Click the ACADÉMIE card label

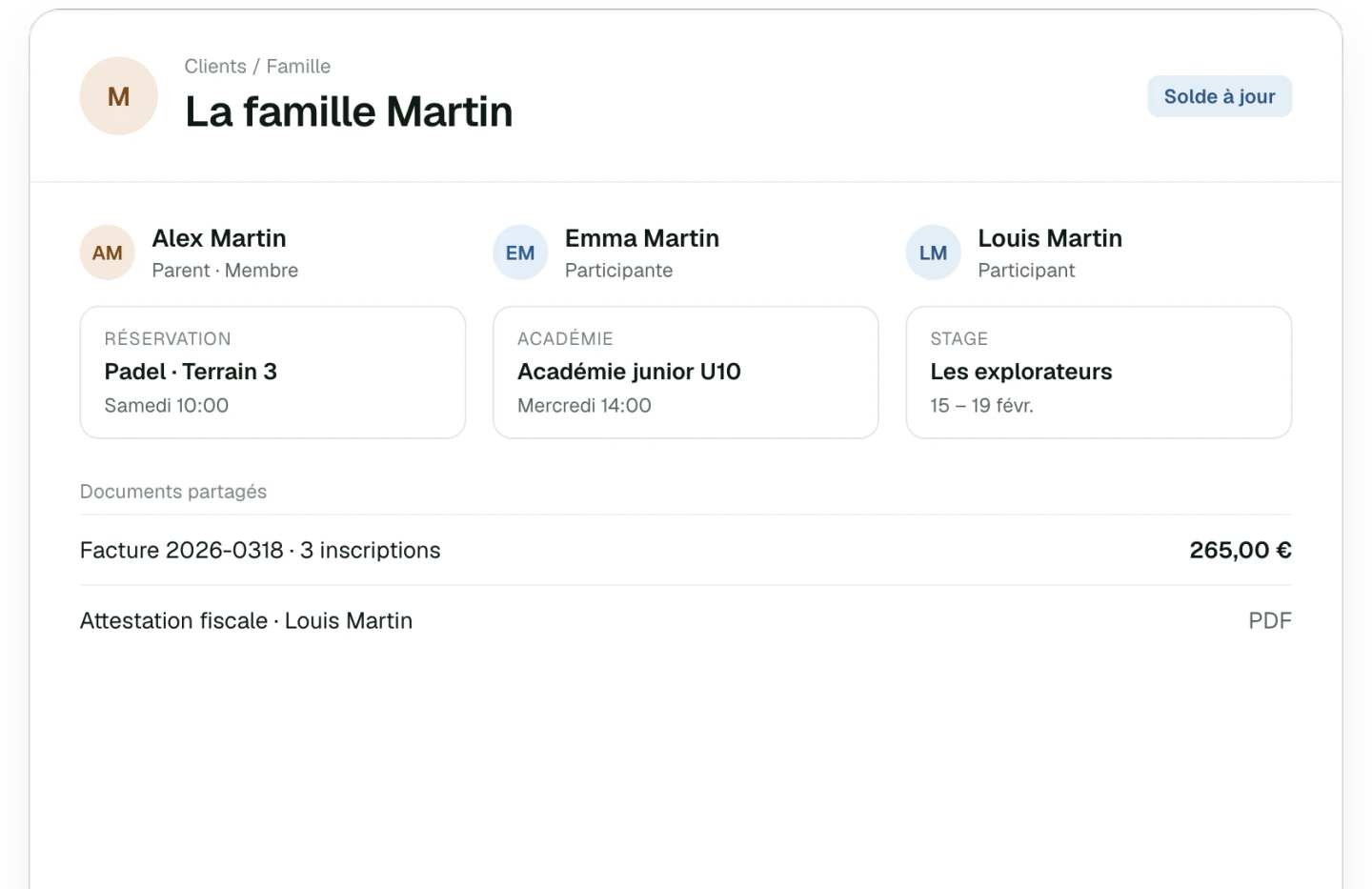[x=565, y=338]
